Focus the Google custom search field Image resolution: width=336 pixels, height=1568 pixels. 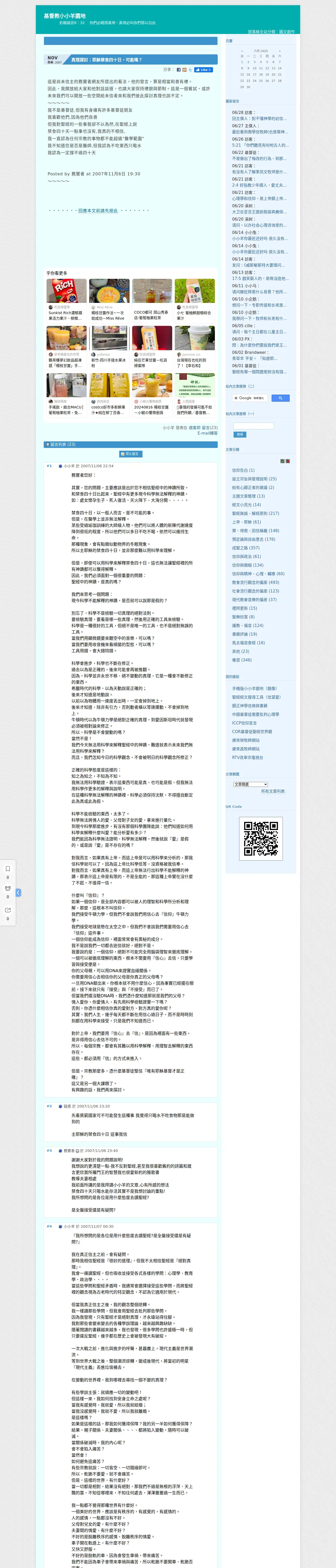[250, 398]
